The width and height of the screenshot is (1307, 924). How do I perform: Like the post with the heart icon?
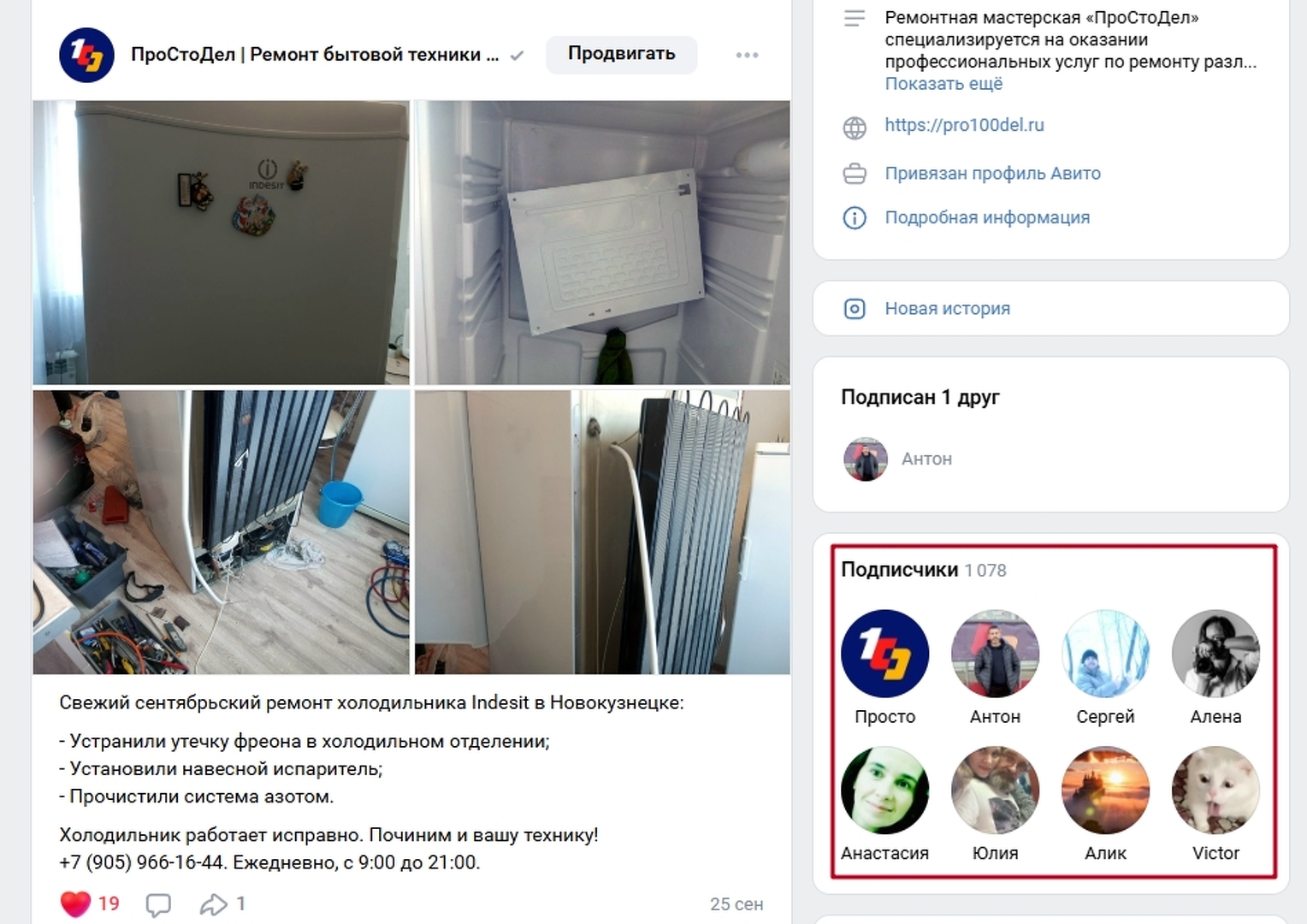point(75,903)
